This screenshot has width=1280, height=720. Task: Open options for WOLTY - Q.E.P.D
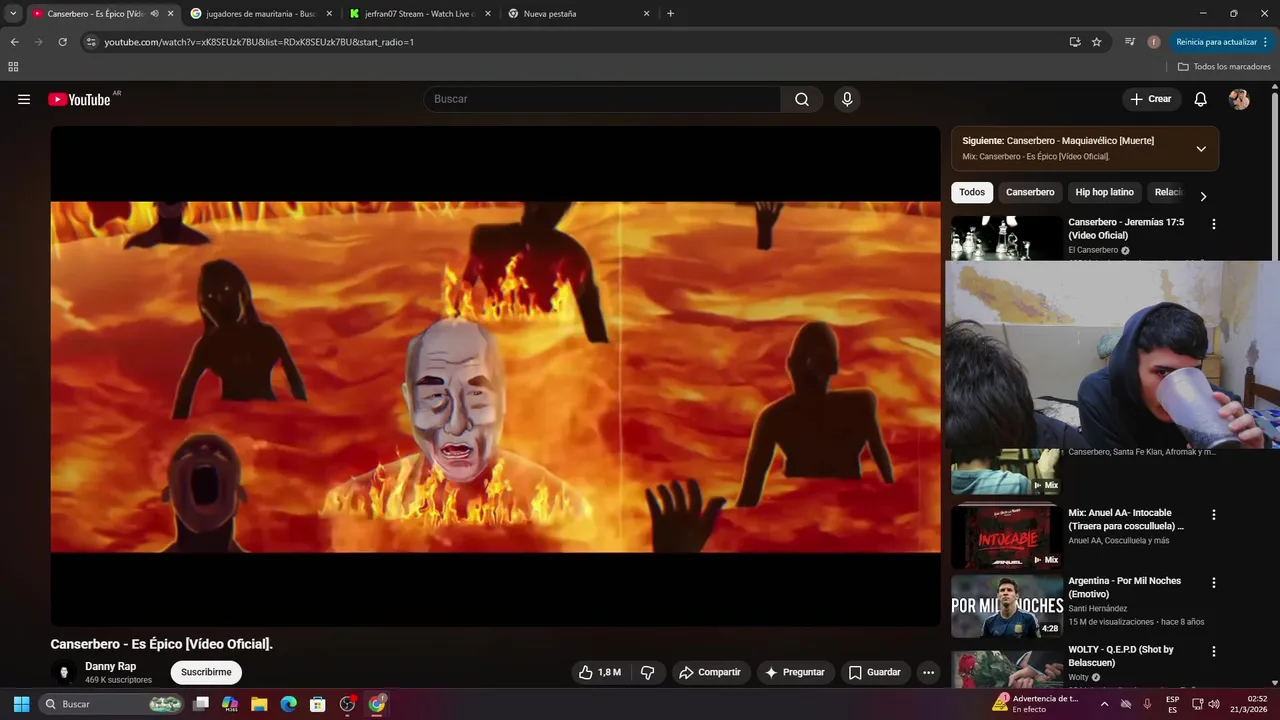click(x=1214, y=651)
